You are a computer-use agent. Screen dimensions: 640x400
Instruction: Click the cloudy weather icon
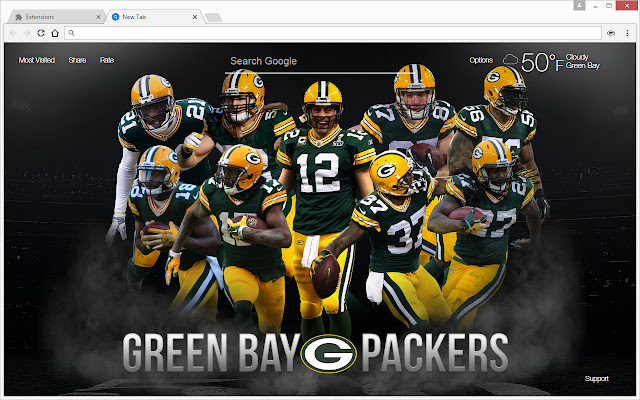coord(510,60)
